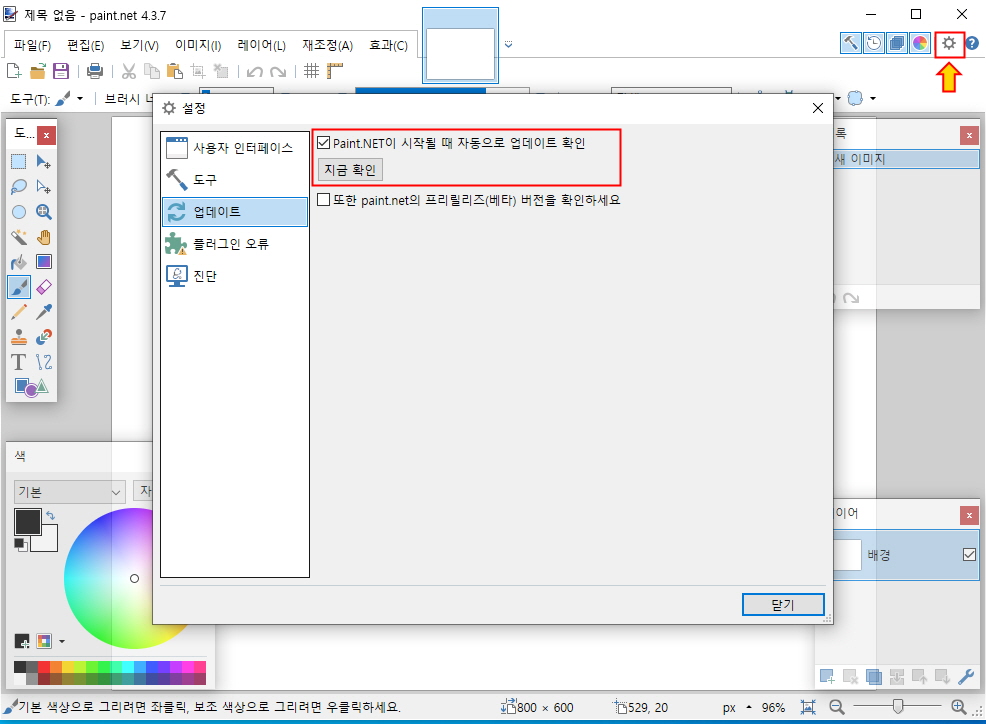Click the 닫기 button
Screen dimensions: 986x724
pos(783,604)
